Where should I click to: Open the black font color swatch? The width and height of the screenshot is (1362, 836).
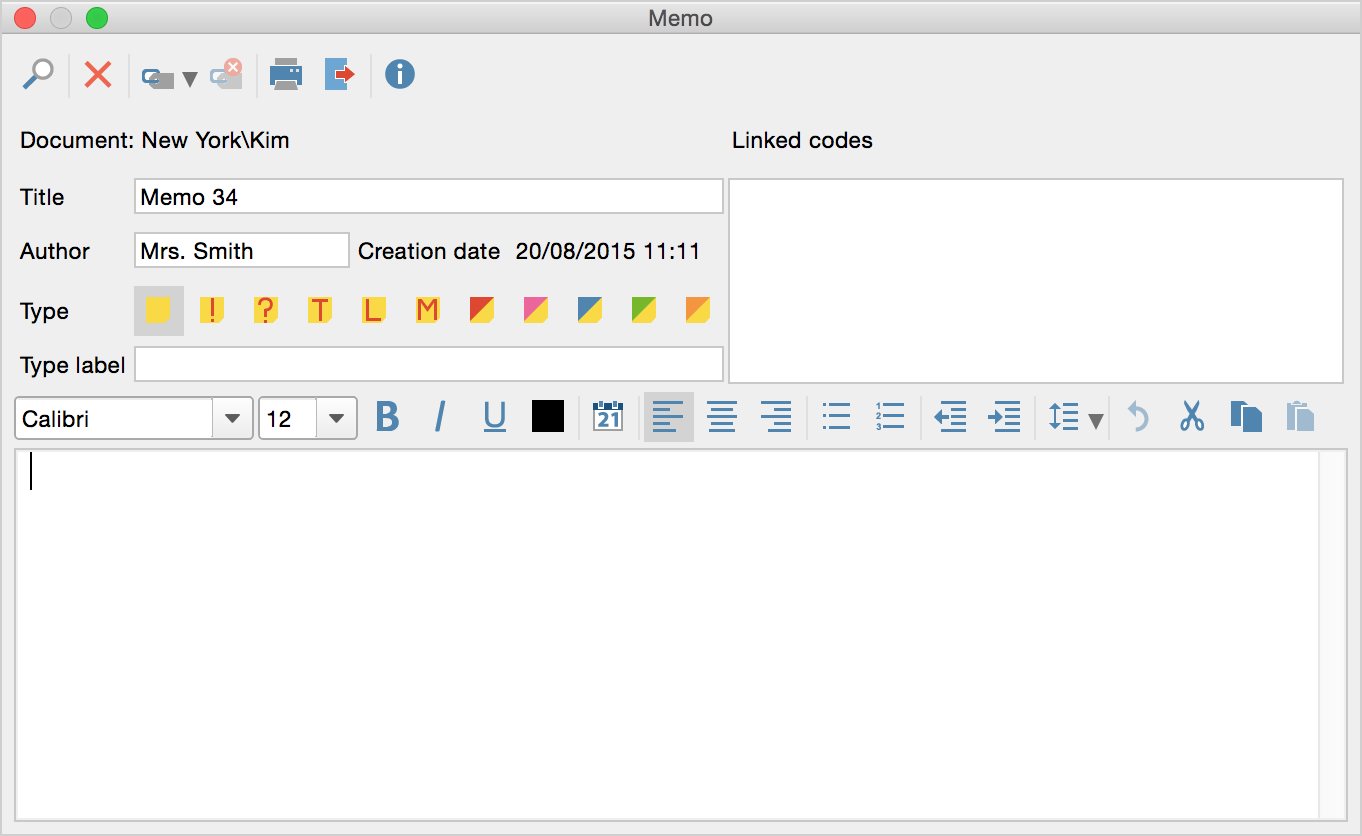(547, 416)
